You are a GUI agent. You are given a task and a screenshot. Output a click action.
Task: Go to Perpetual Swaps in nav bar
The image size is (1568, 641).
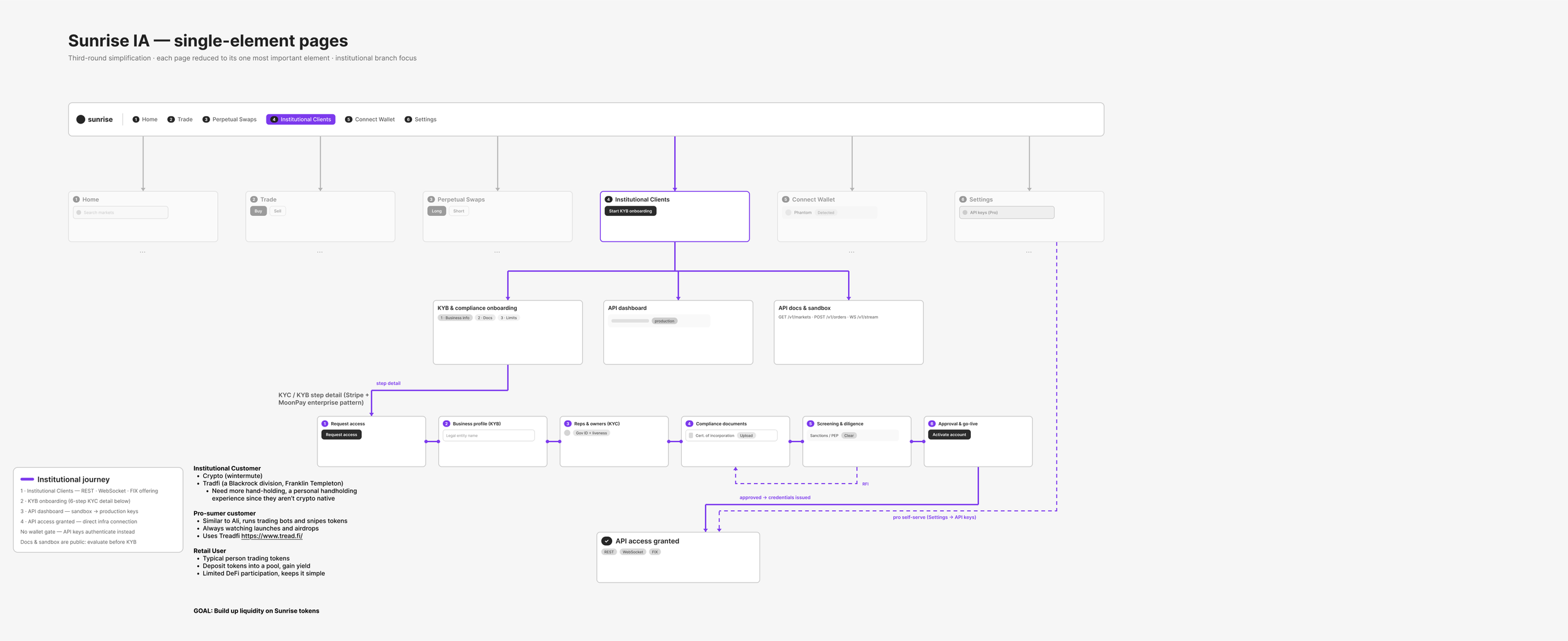click(230, 119)
